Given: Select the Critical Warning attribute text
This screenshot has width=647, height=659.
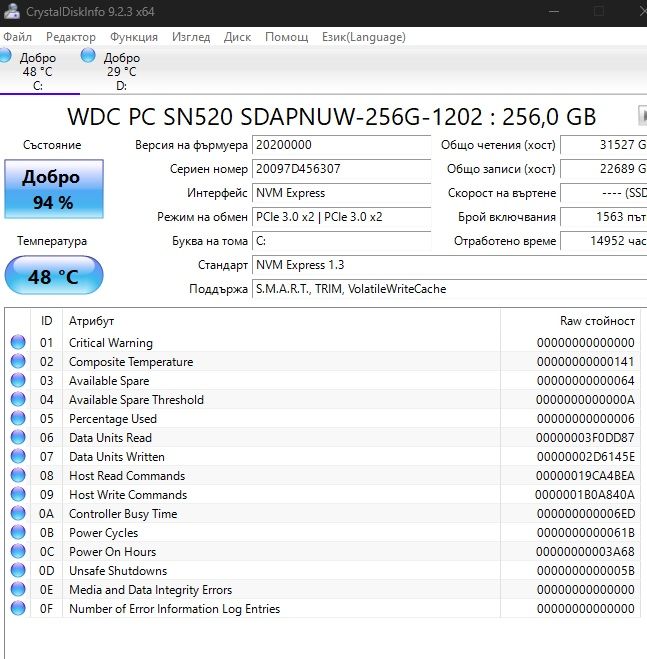Looking at the screenshot, I should pyautogui.click(x=111, y=343).
